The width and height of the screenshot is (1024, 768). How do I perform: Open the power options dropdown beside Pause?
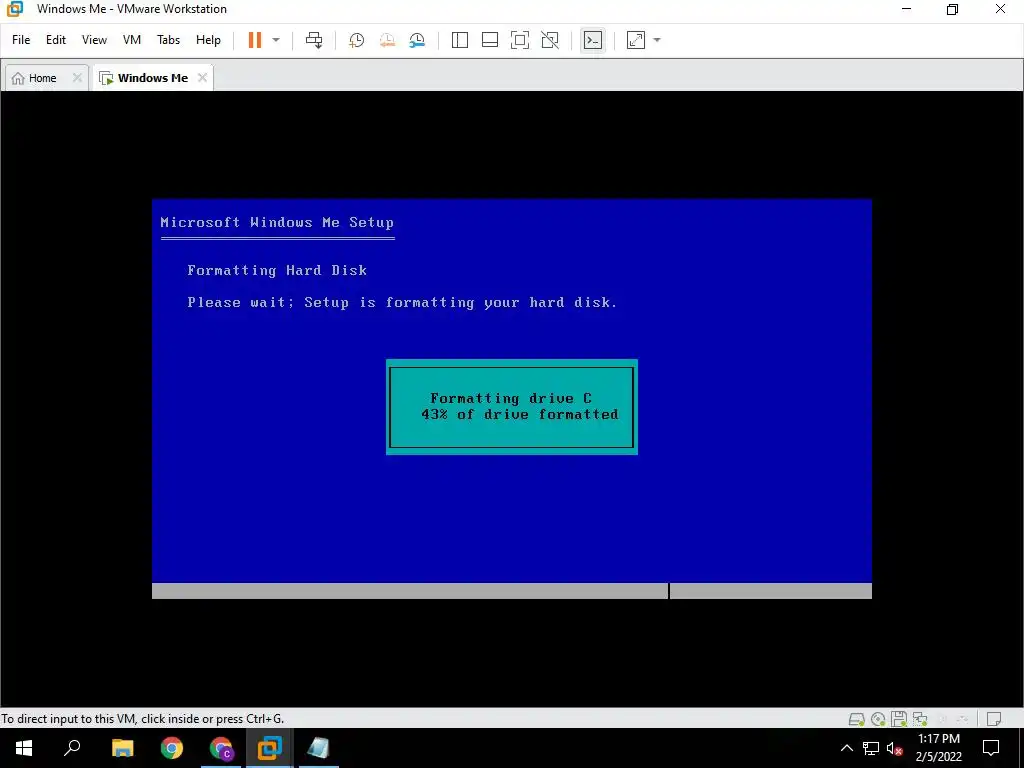[276, 40]
